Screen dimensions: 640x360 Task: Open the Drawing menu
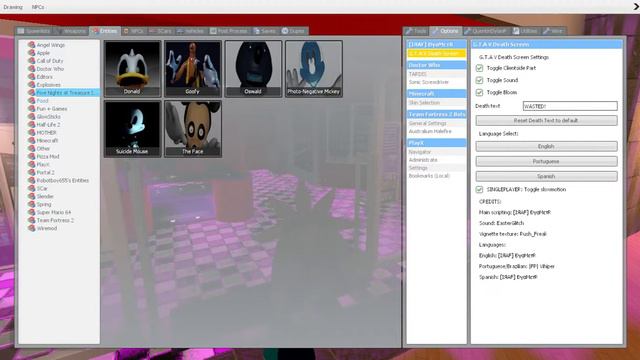(x=13, y=7)
